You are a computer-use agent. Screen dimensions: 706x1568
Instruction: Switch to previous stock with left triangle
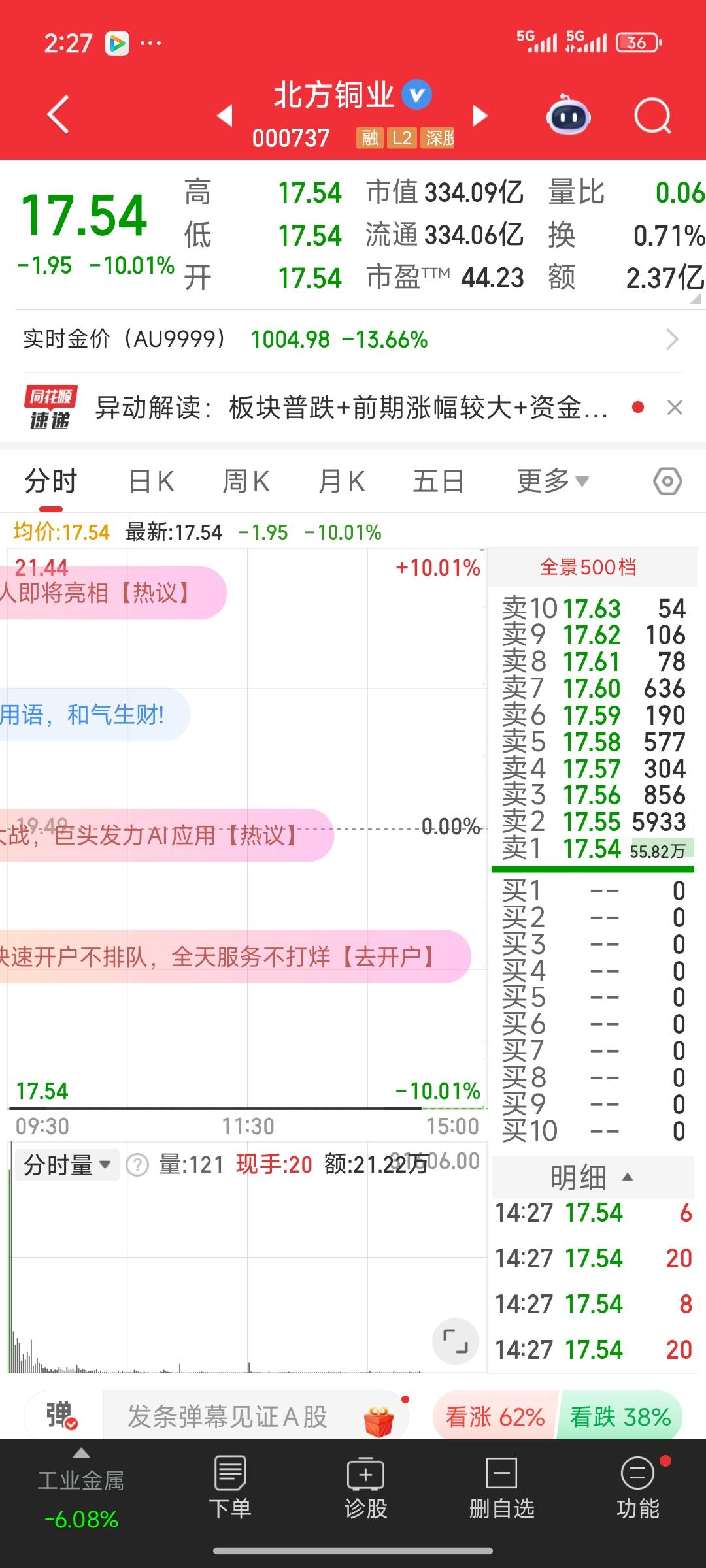point(225,115)
